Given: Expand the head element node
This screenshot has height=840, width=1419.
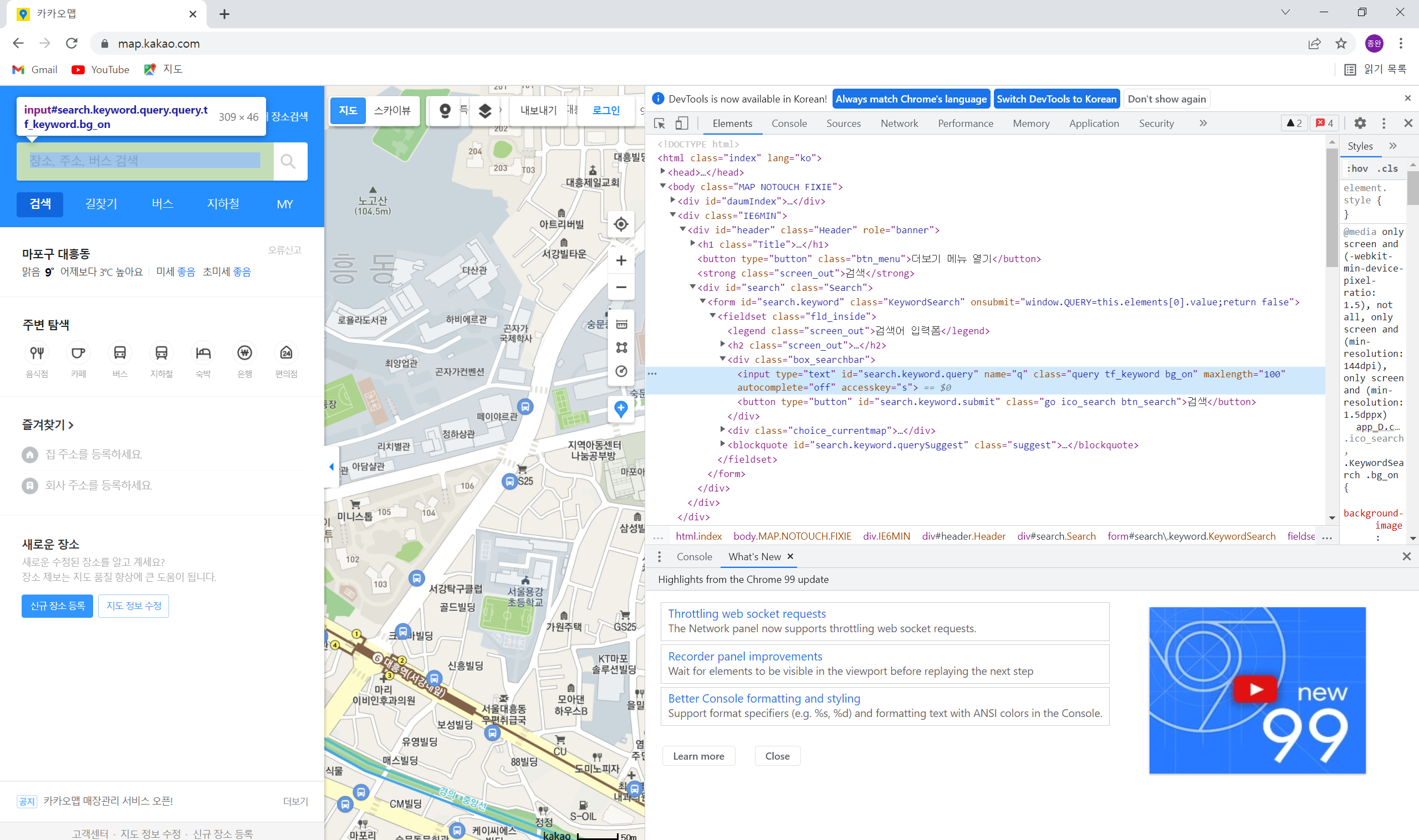Looking at the screenshot, I should coord(662,172).
